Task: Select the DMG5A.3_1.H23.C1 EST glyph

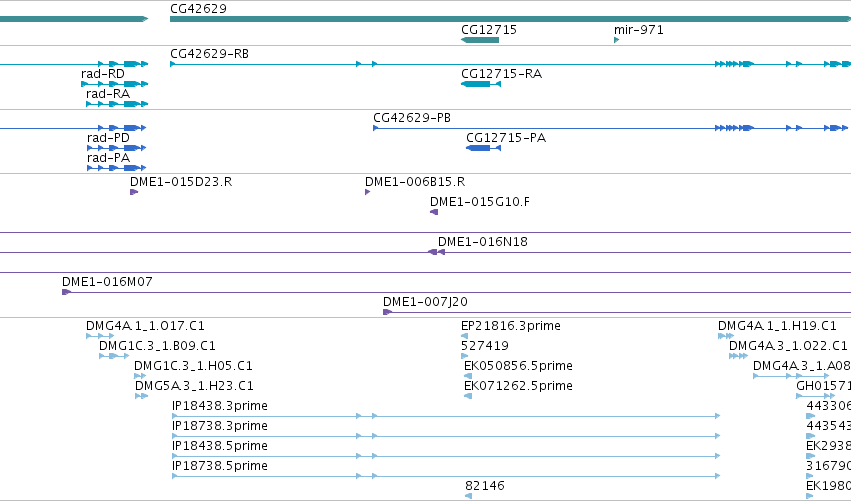Action: [142, 396]
